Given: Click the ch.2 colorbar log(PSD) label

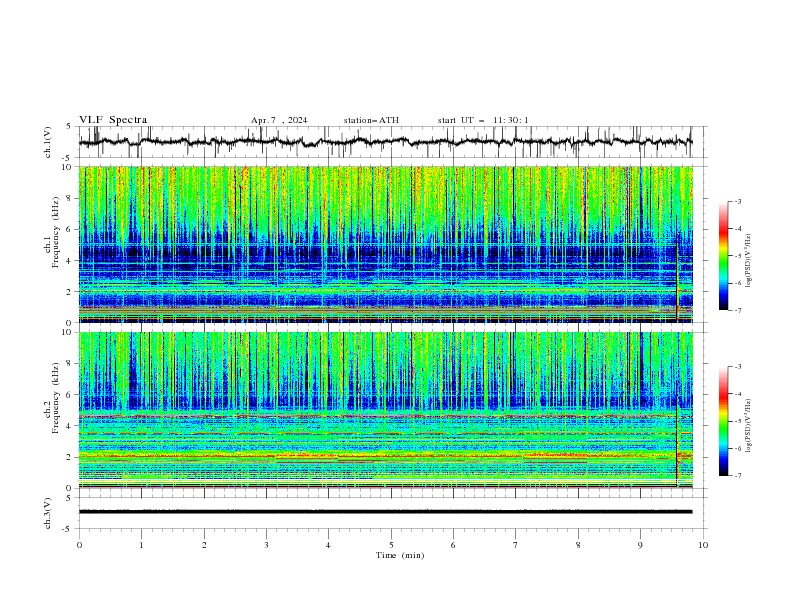Looking at the screenshot, I should pos(749,426).
